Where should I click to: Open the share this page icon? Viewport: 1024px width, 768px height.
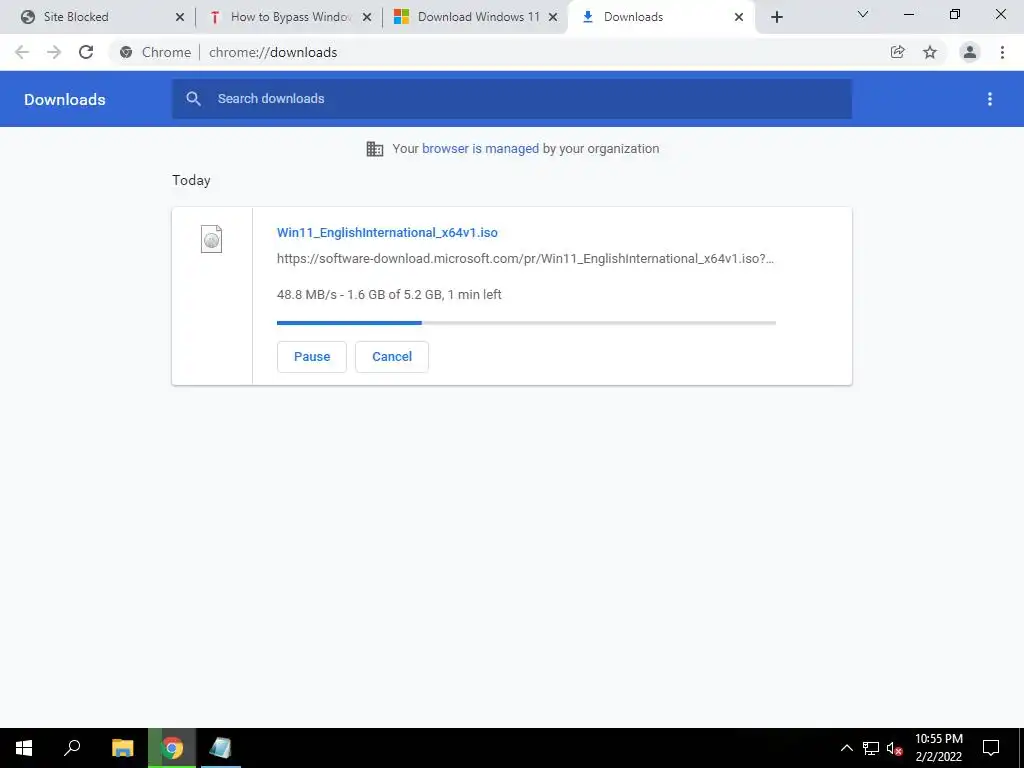pyautogui.click(x=897, y=52)
